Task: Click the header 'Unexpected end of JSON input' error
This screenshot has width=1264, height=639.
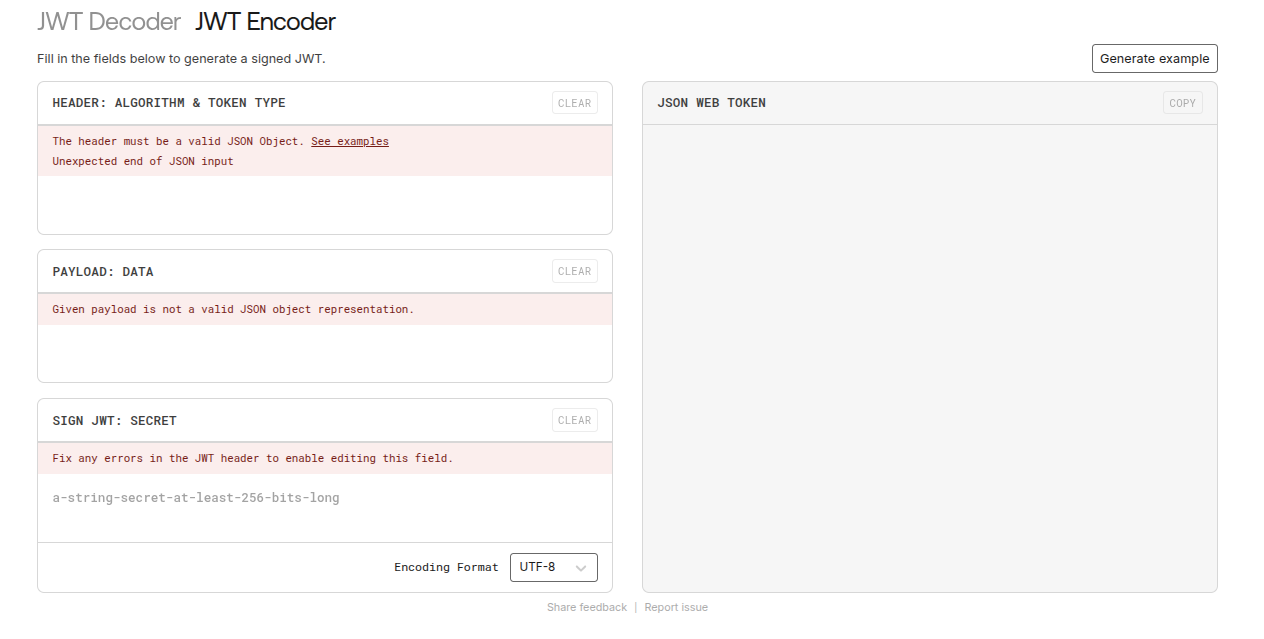Action: click(143, 161)
